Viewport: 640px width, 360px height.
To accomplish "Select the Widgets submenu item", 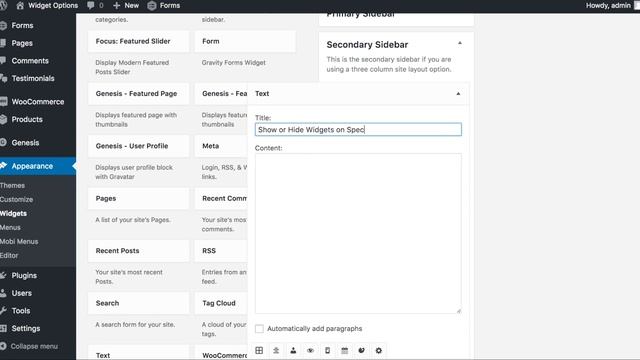I will (13, 213).
